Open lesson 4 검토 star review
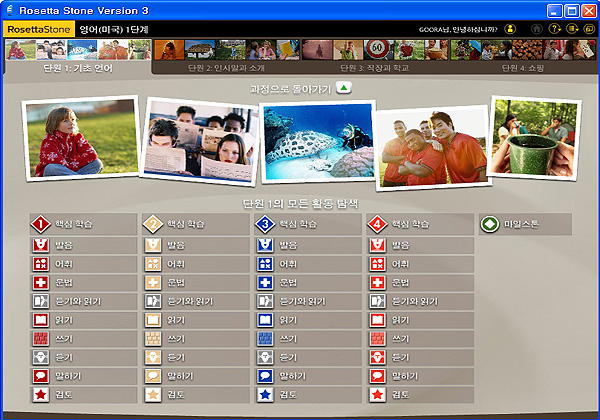The width and height of the screenshot is (600, 420). pyautogui.click(x=420, y=395)
